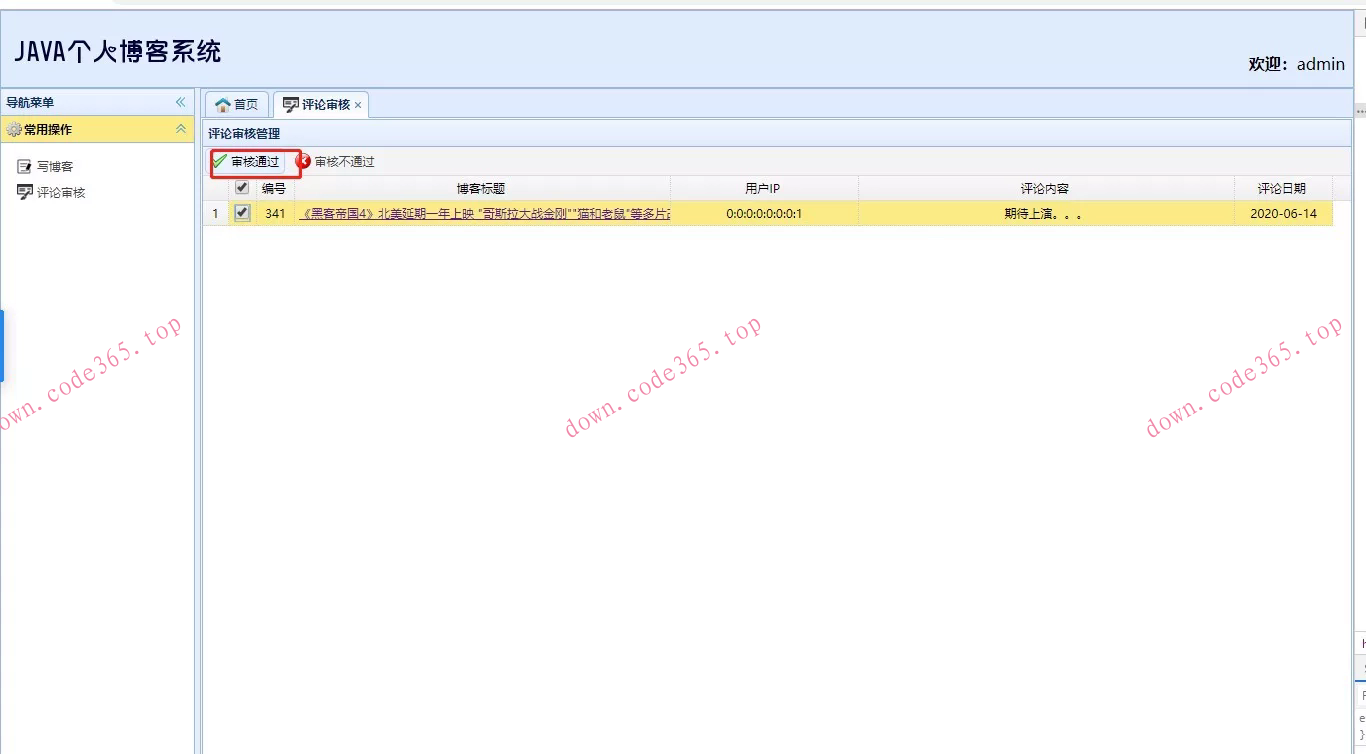The height and width of the screenshot is (754, 1366).
Task: Sort by the 用户IP column header
Action: (x=764, y=188)
